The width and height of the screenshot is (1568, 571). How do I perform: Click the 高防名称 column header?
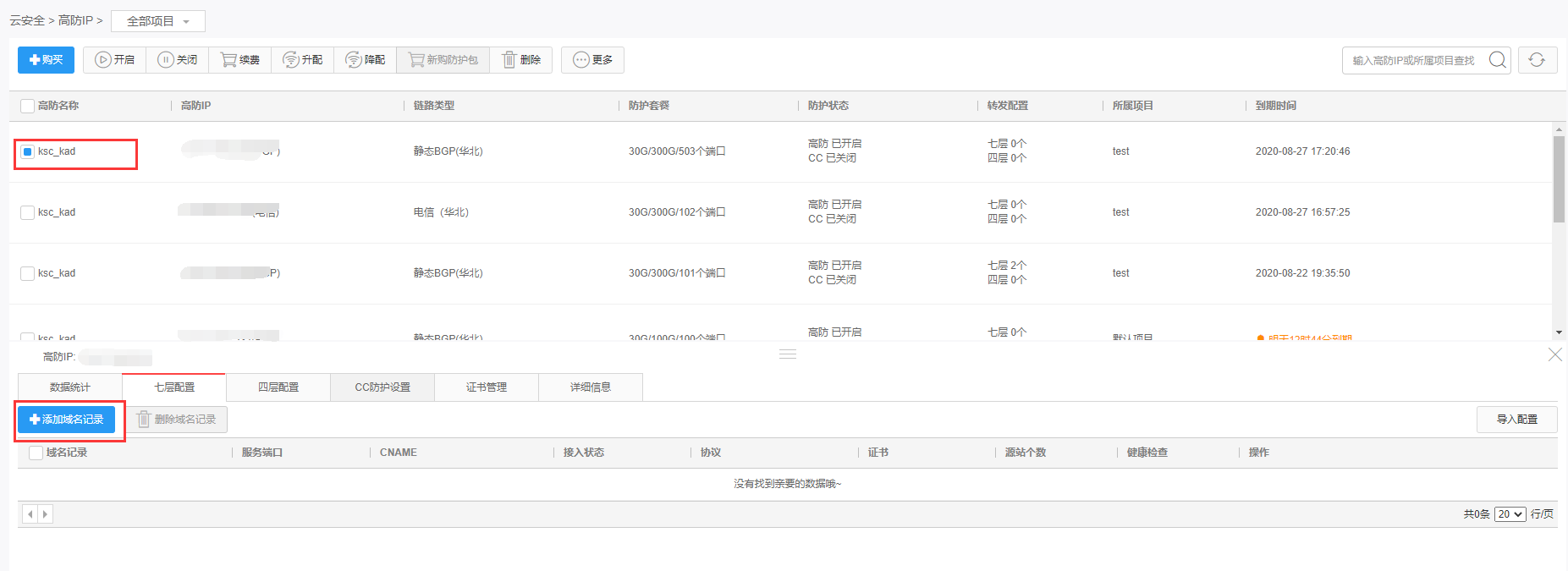[x=58, y=106]
